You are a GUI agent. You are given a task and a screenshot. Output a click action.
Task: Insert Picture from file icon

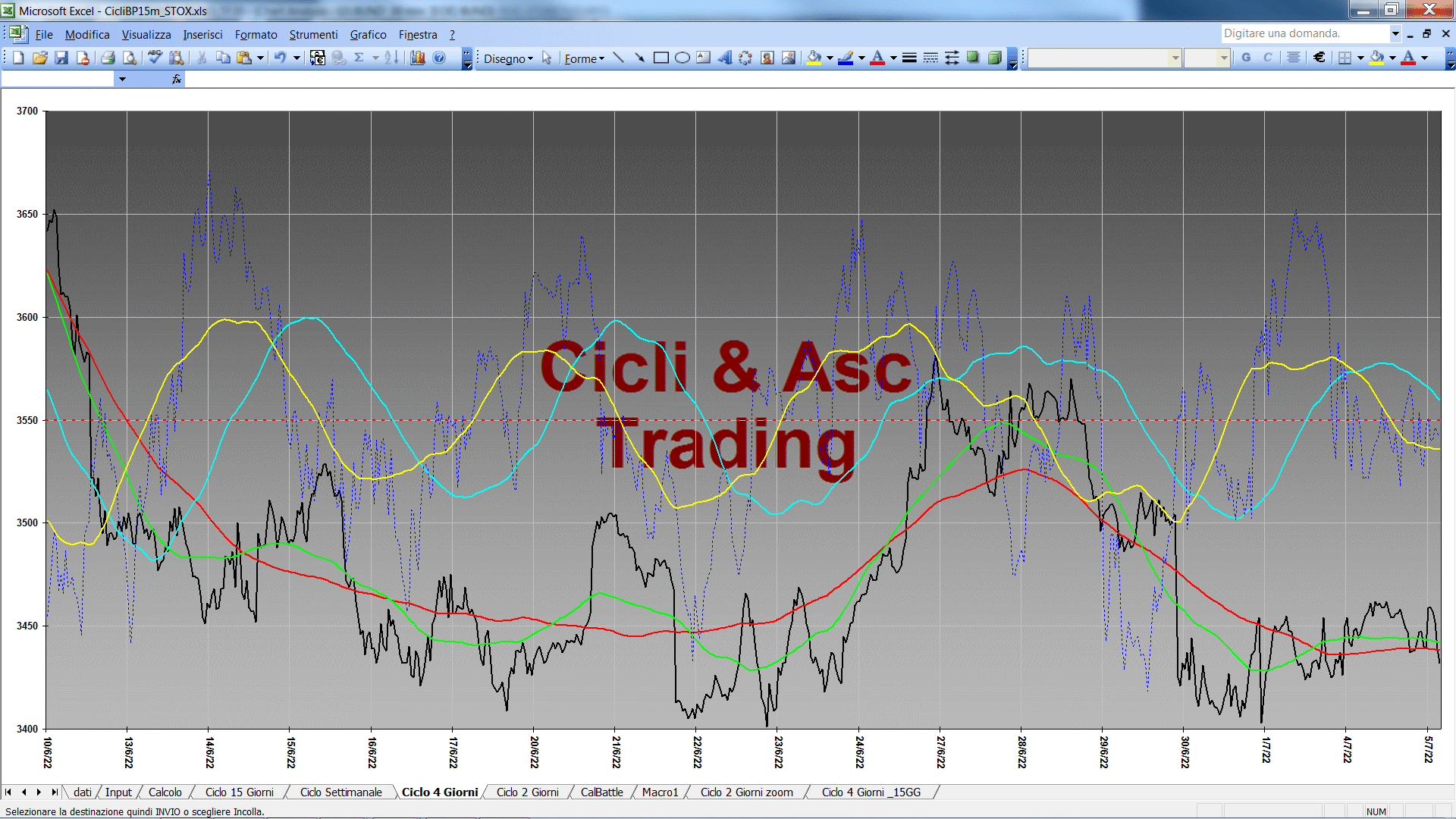[x=789, y=58]
